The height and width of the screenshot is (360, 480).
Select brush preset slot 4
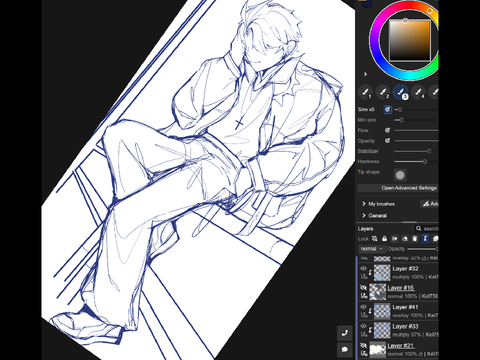tap(418, 92)
